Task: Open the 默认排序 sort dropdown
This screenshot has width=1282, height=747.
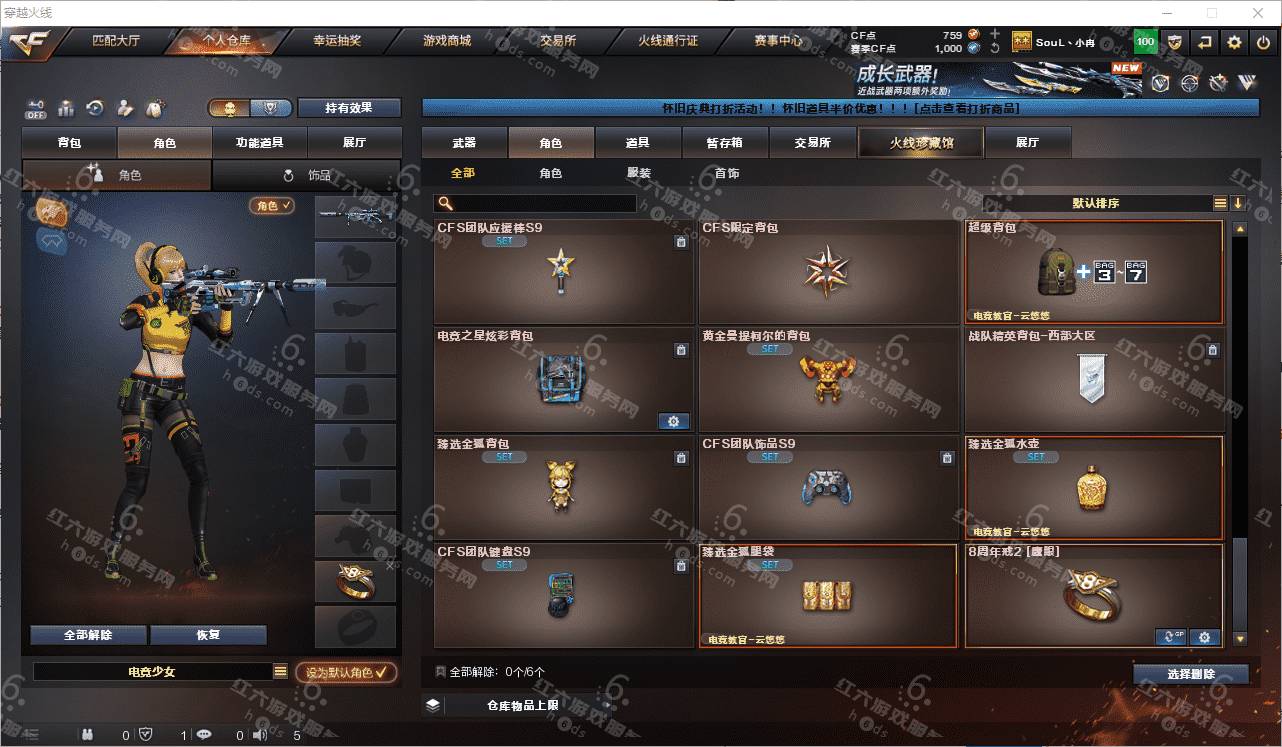Action: click(1096, 203)
